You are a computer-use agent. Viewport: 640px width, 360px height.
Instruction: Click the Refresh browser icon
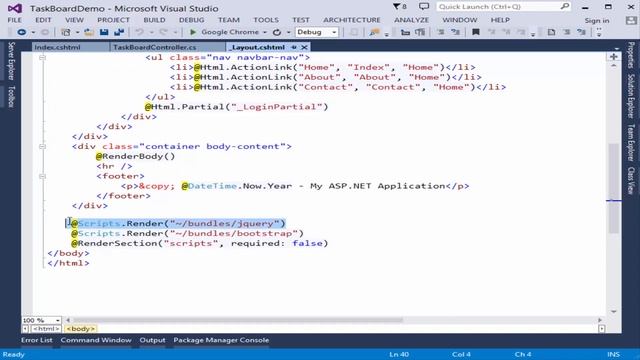[277, 32]
